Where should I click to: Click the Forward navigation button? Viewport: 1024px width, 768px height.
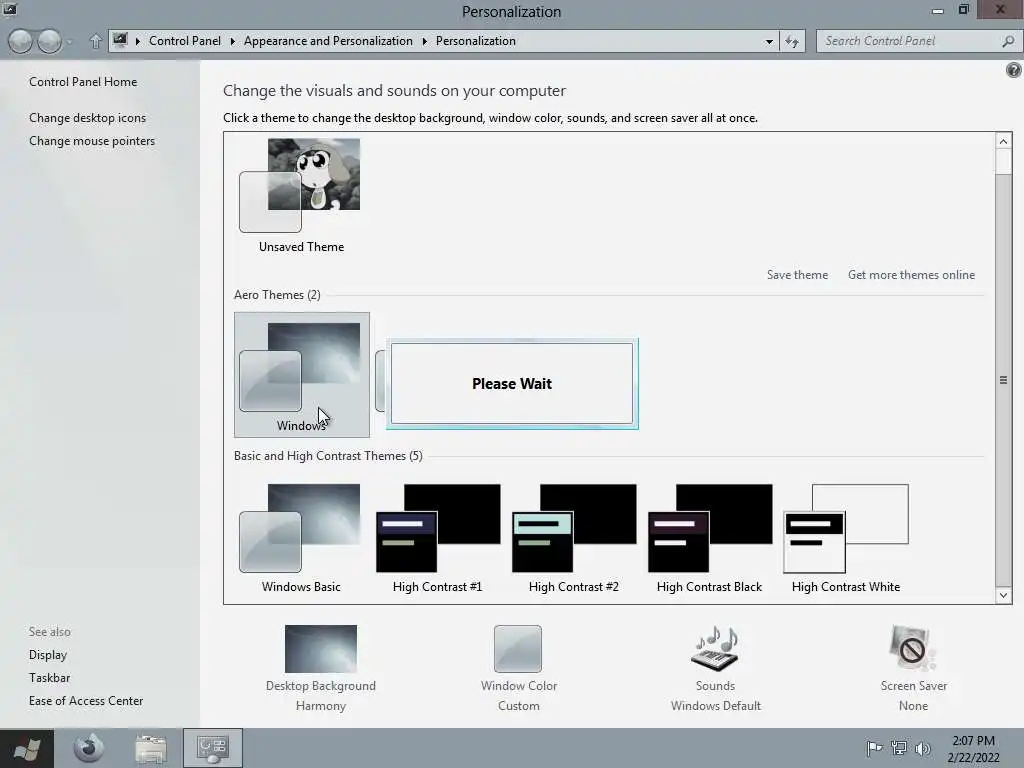[x=50, y=41]
